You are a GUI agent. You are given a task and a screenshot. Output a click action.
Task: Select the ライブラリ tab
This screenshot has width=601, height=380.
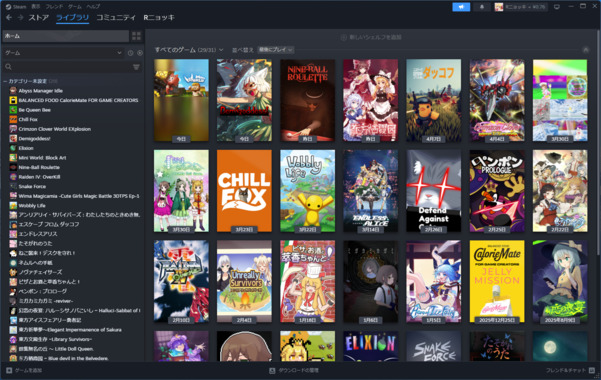72,18
